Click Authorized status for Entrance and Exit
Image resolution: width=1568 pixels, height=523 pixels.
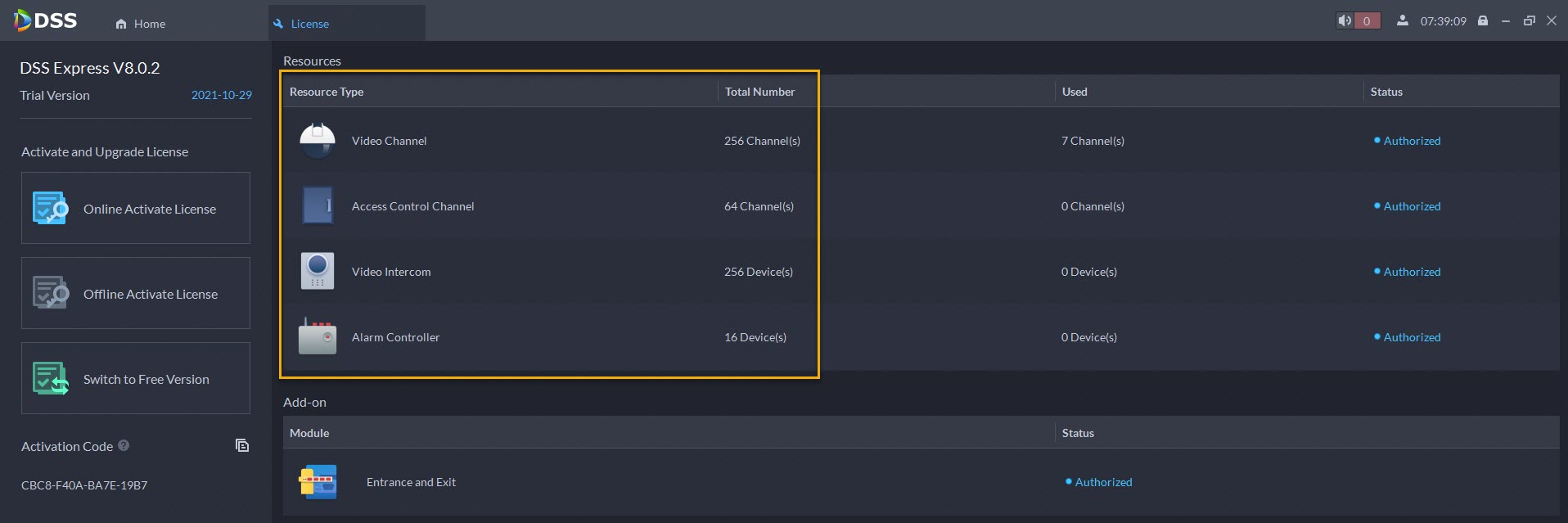(x=1102, y=482)
